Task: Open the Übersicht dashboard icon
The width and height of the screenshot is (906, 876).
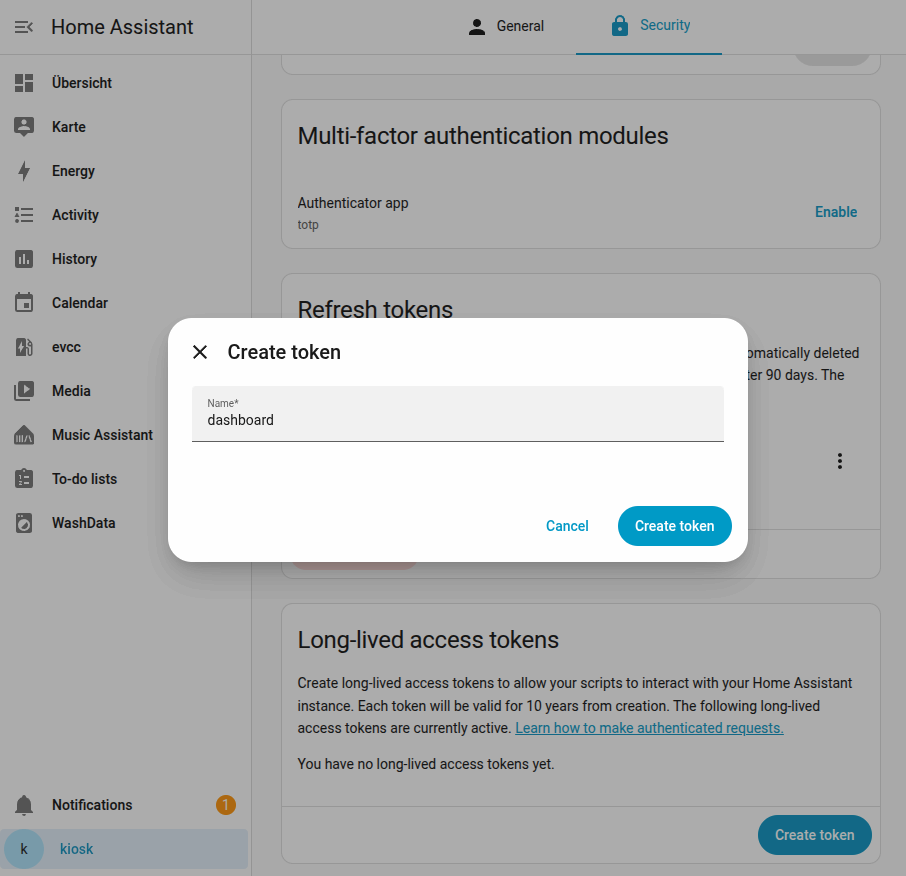Action: (24, 83)
